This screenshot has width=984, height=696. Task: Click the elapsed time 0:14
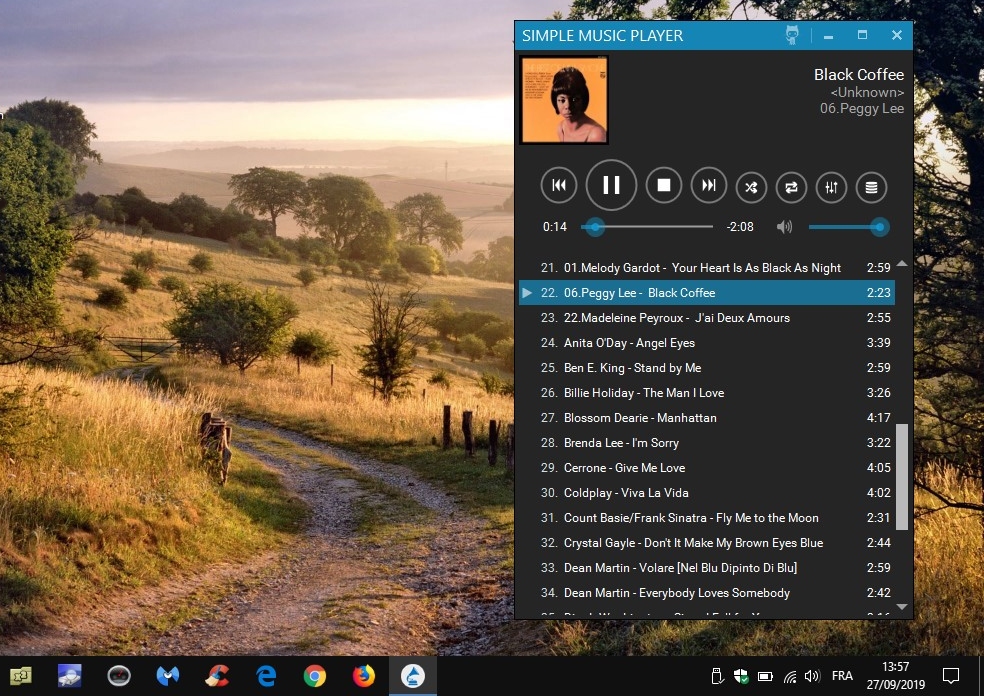(x=555, y=227)
